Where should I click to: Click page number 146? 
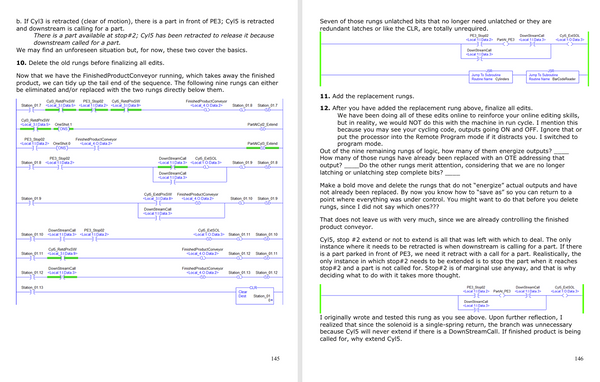[x=579, y=359]
